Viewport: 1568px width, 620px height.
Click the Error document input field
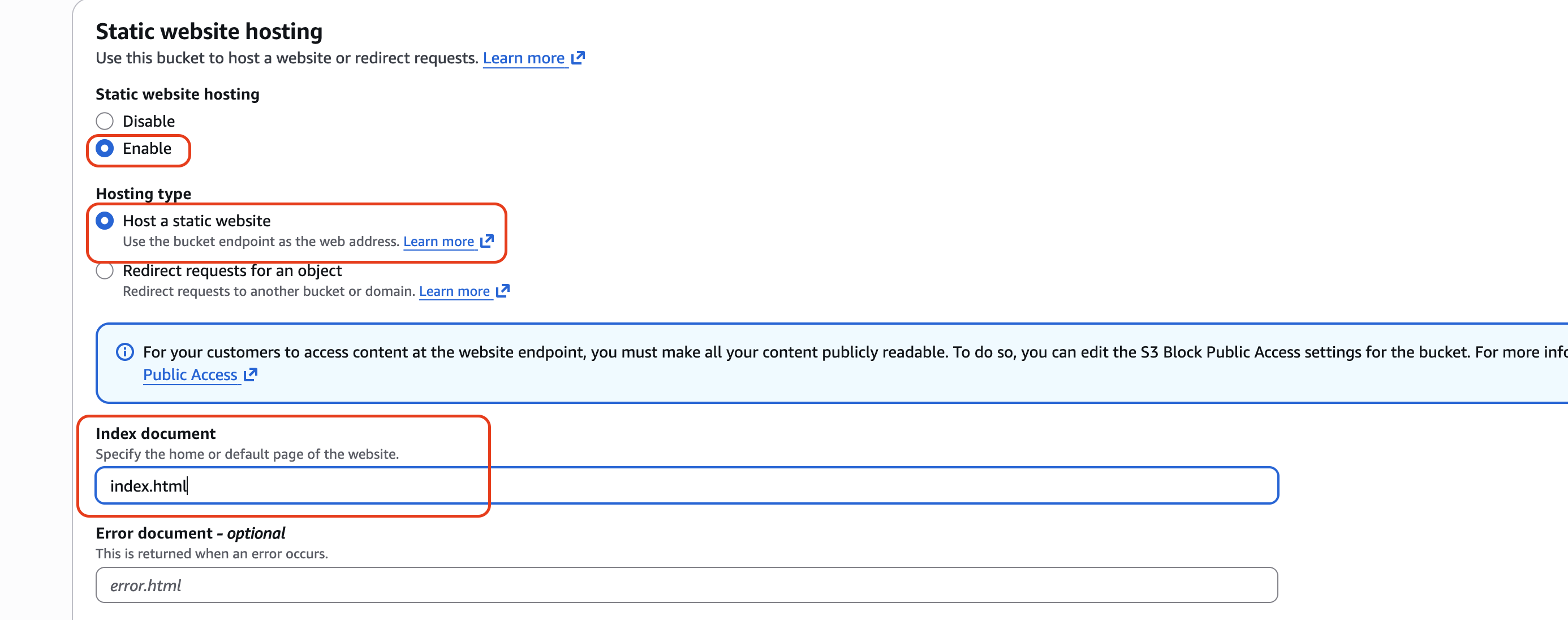click(x=687, y=585)
